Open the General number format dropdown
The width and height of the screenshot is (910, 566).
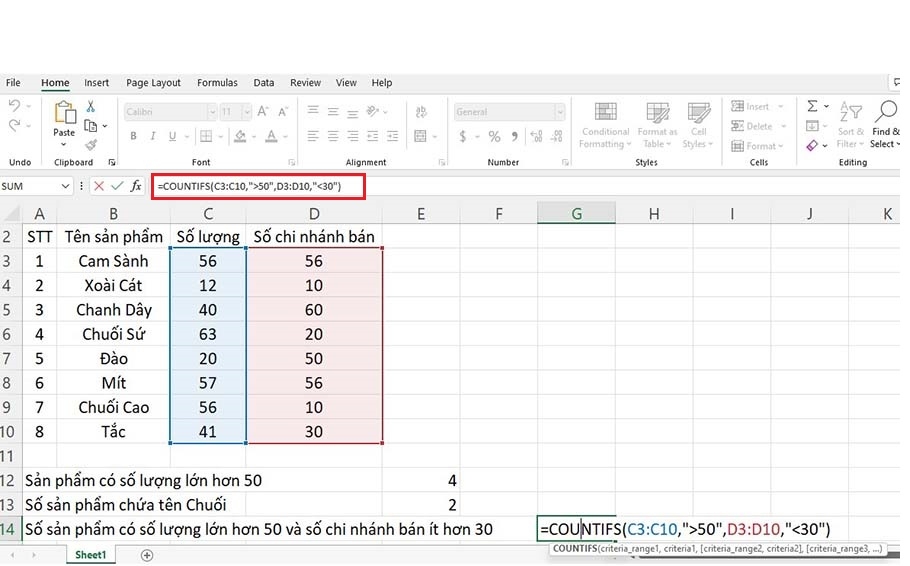click(559, 111)
